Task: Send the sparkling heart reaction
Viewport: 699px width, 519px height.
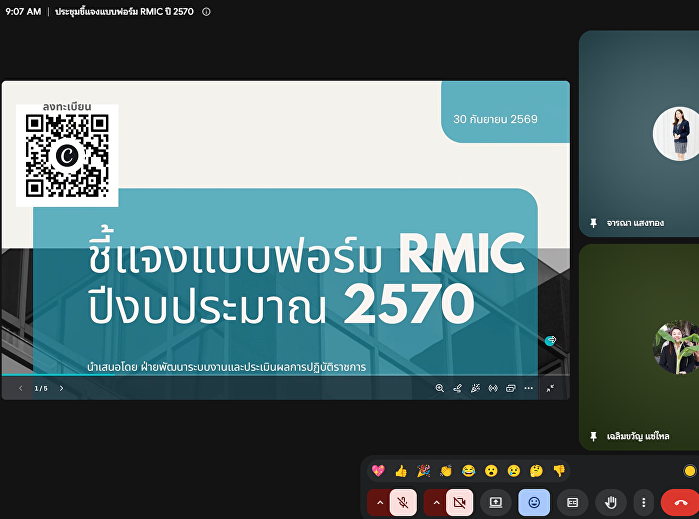Action: (378, 471)
